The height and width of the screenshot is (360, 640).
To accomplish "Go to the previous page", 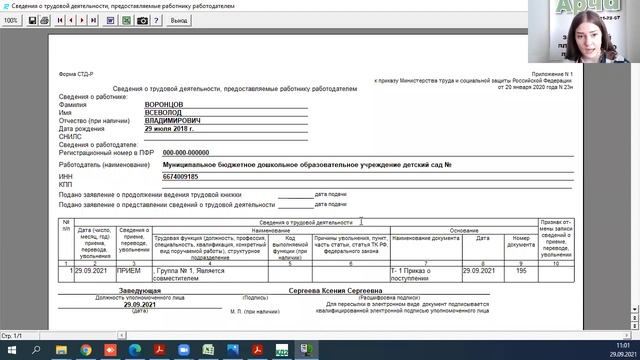I will coord(71,20).
